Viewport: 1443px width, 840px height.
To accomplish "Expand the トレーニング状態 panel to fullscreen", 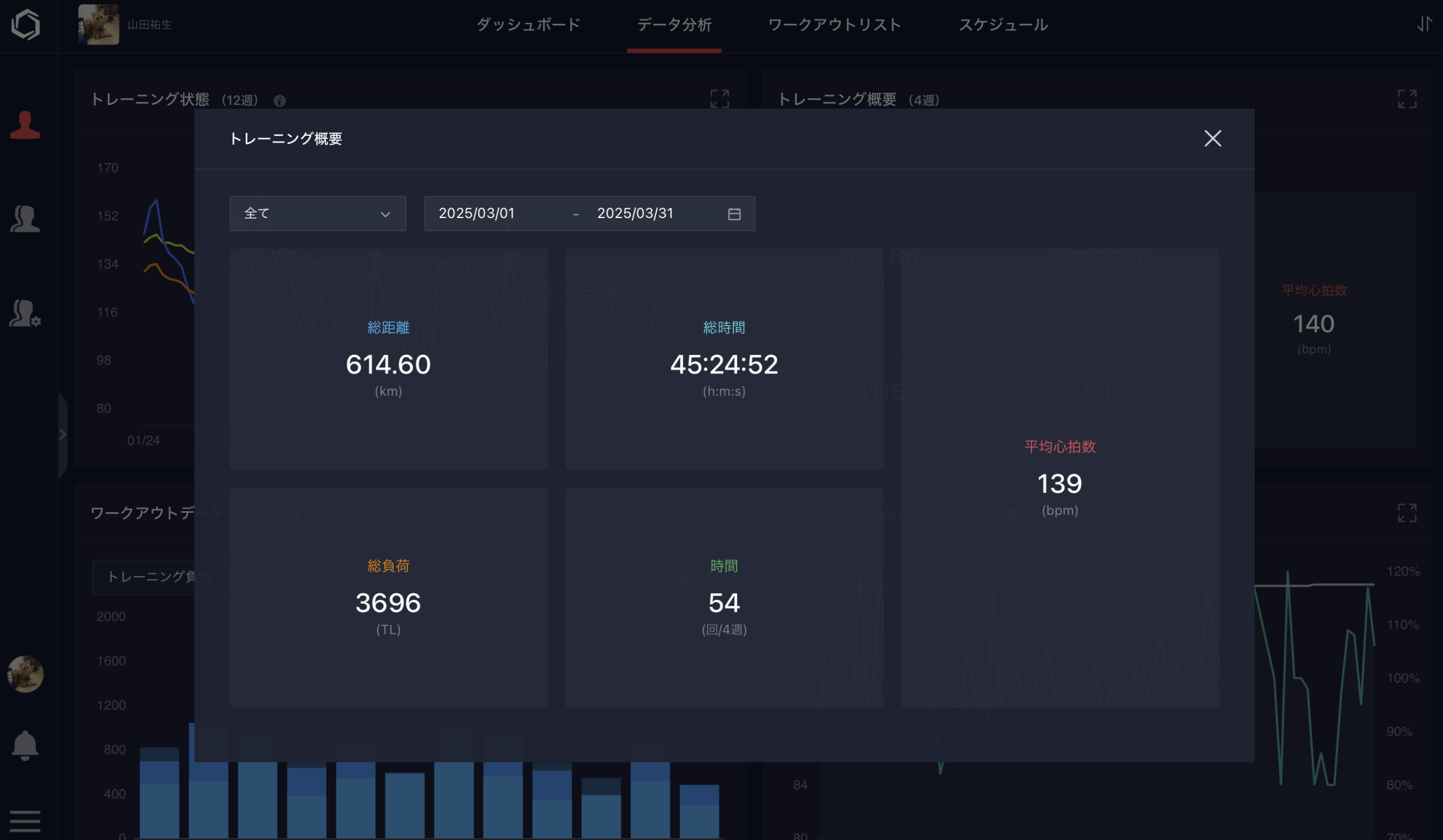I will click(x=719, y=99).
